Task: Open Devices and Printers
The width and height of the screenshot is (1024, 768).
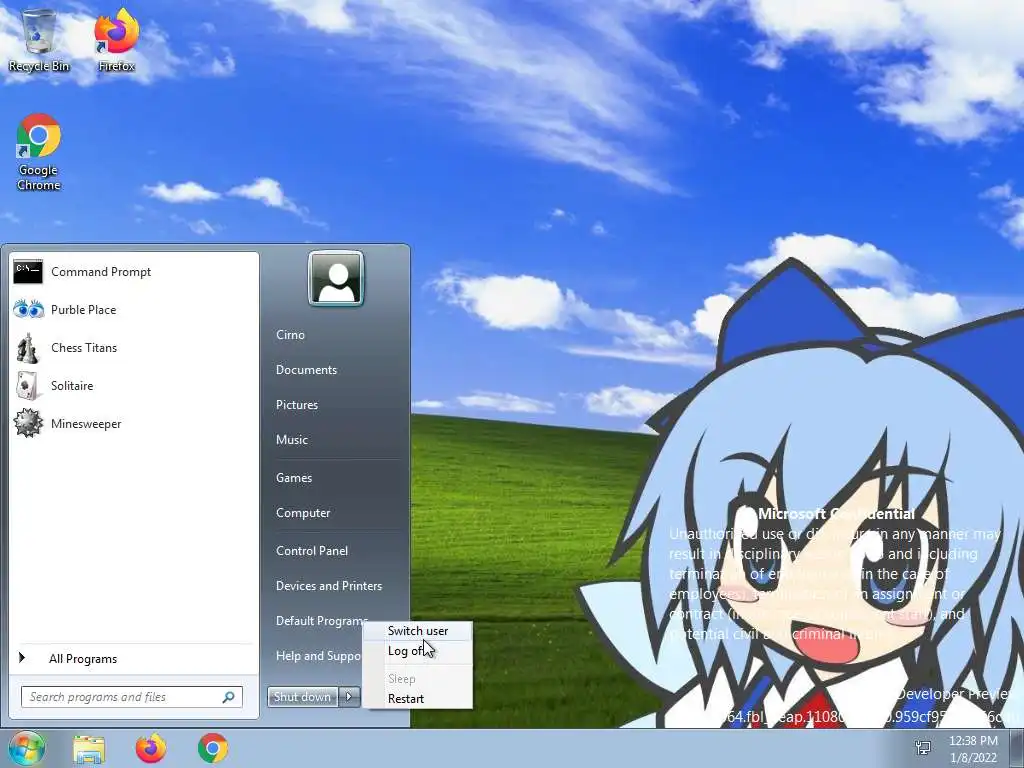Action: tap(329, 586)
